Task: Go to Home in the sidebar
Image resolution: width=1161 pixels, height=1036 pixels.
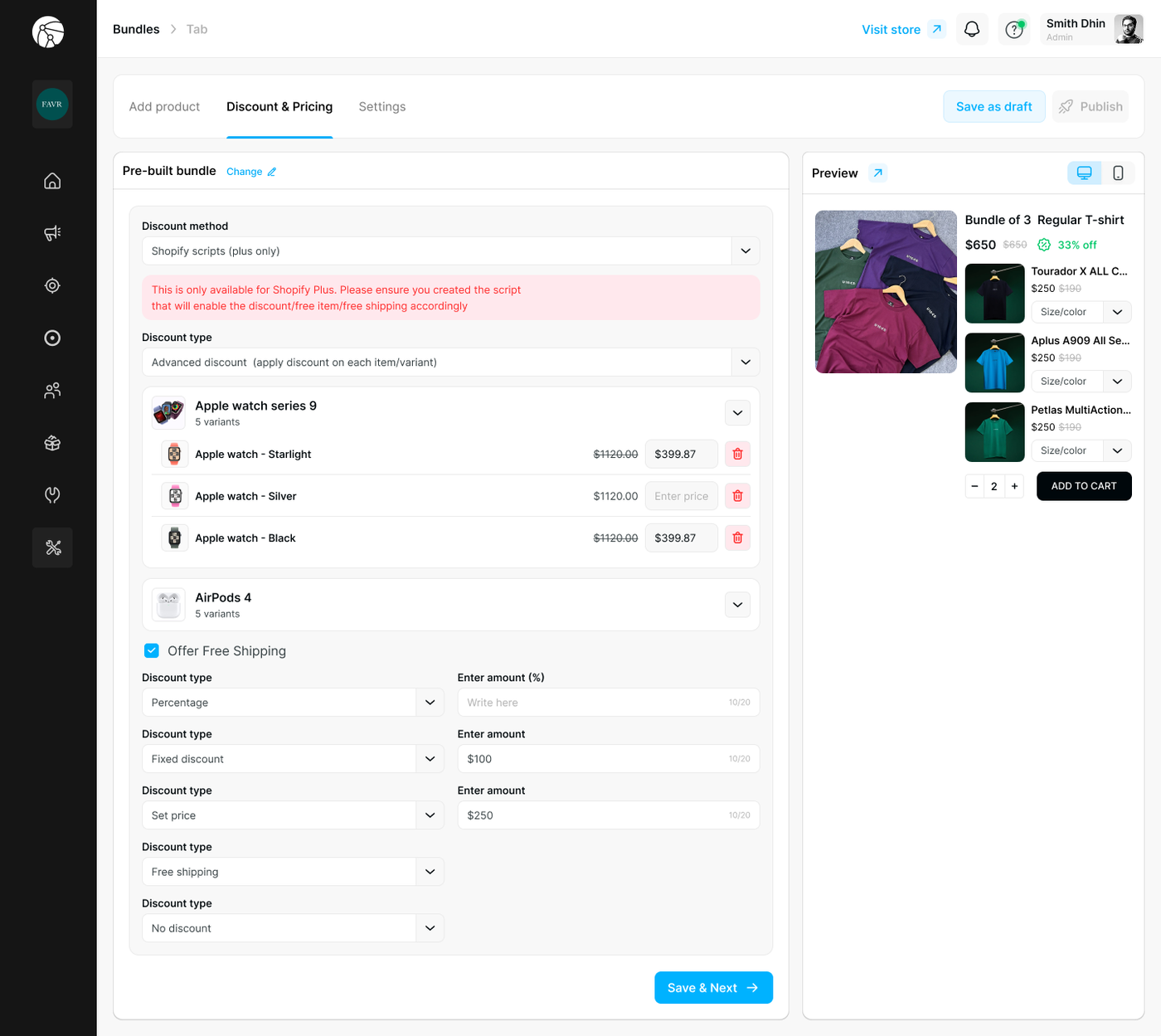Action: [x=52, y=181]
